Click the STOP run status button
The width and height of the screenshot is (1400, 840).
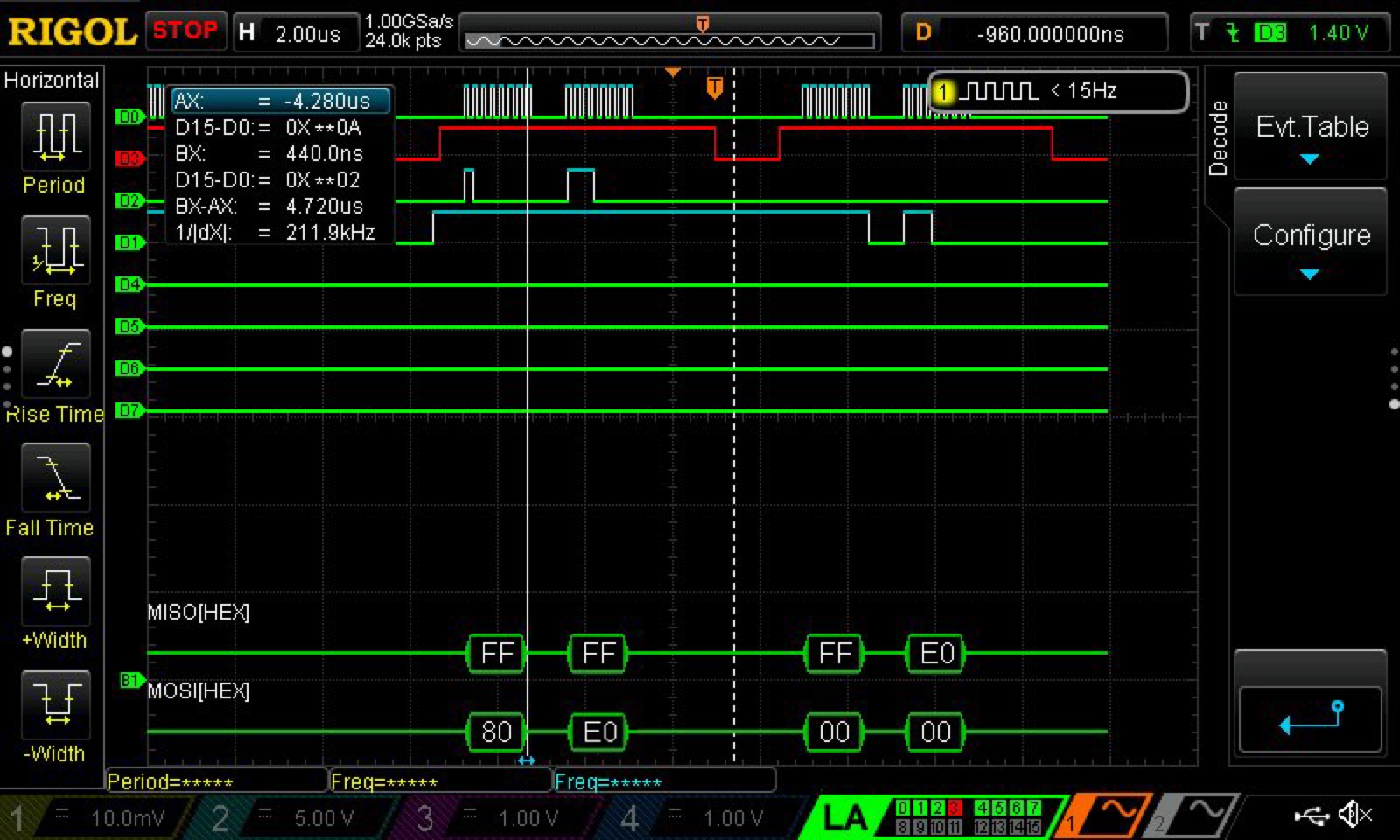tap(185, 31)
